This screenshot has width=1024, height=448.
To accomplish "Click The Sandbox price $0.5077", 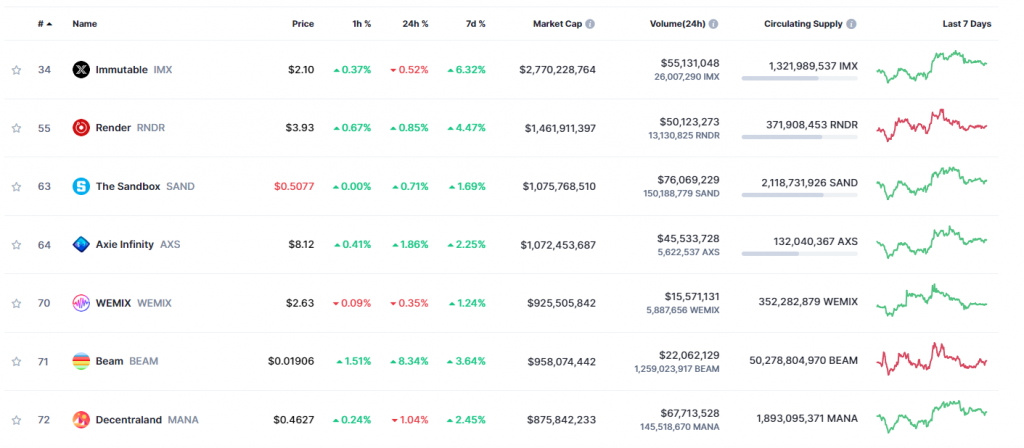I will (294, 186).
